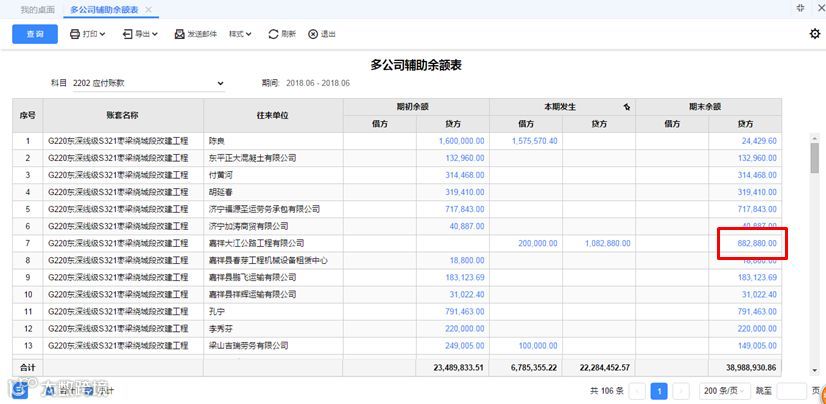Open opening credit amount 791,463.00

click(x=465, y=312)
